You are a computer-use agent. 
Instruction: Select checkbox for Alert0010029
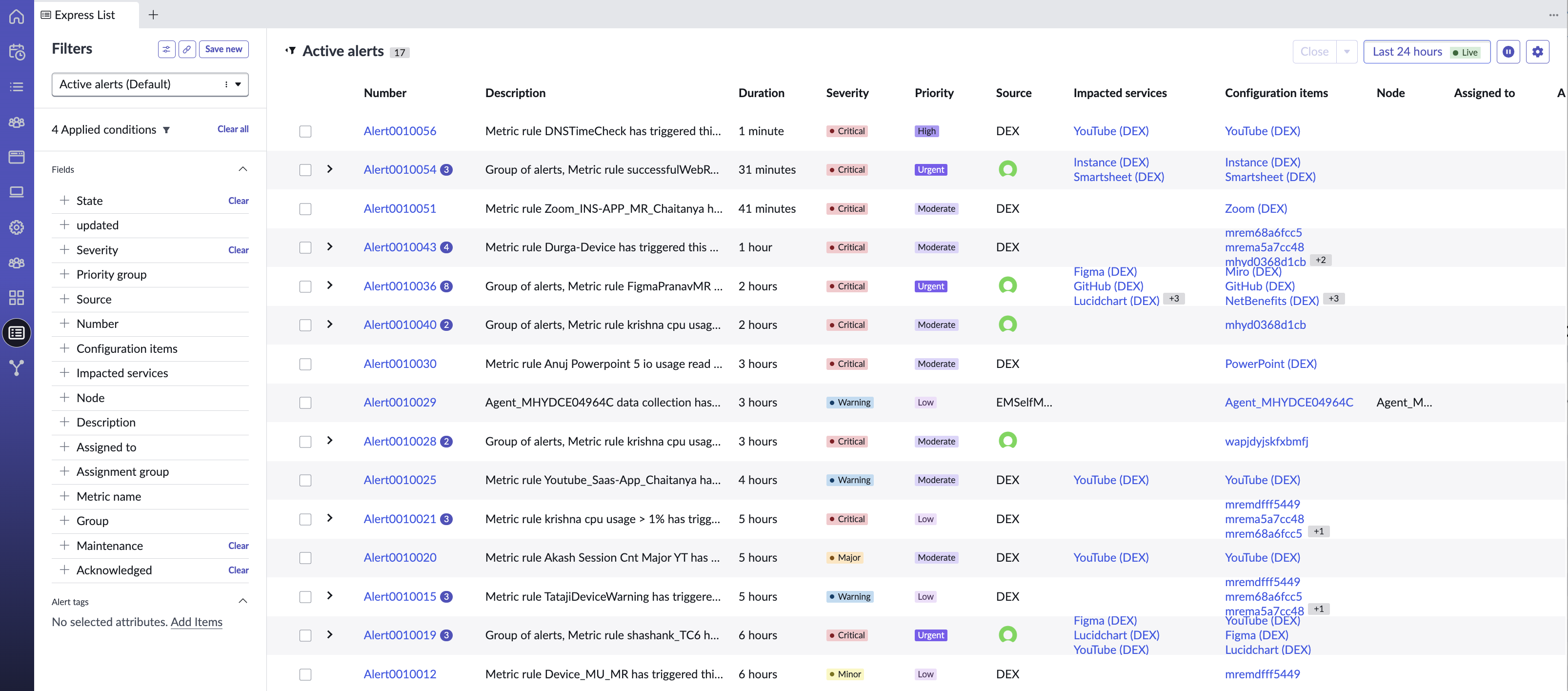pyautogui.click(x=305, y=403)
